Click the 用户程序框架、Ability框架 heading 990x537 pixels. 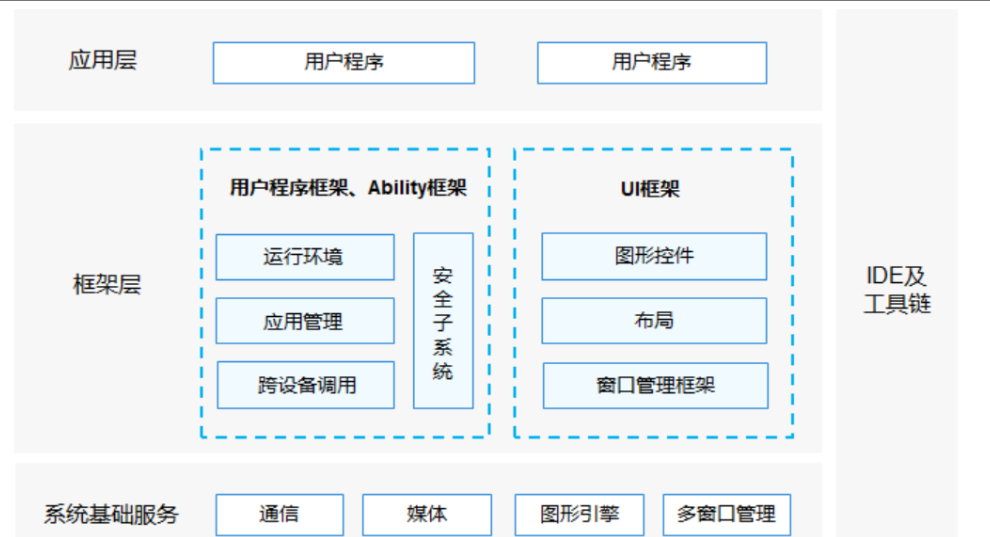tap(348, 187)
